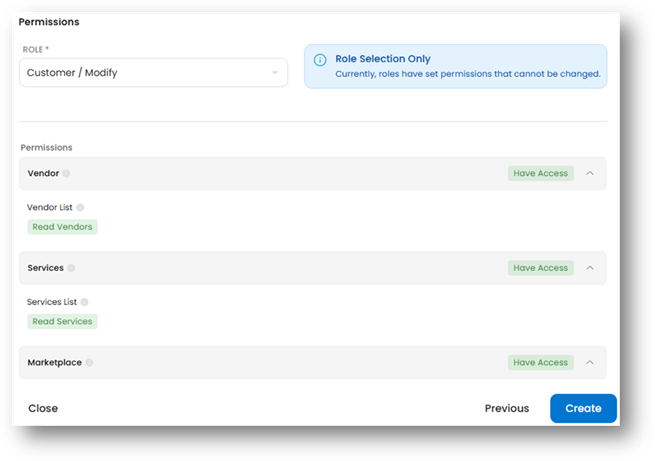Click info icon next to Vendor heading
655x461 pixels.
66,173
